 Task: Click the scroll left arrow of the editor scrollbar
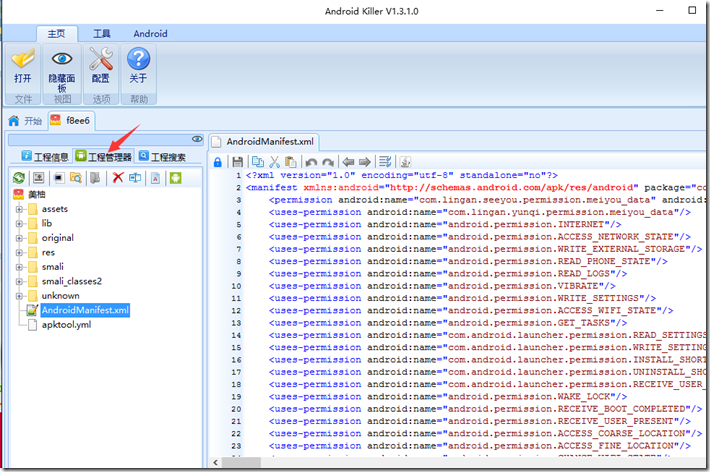pyautogui.click(x=215, y=462)
